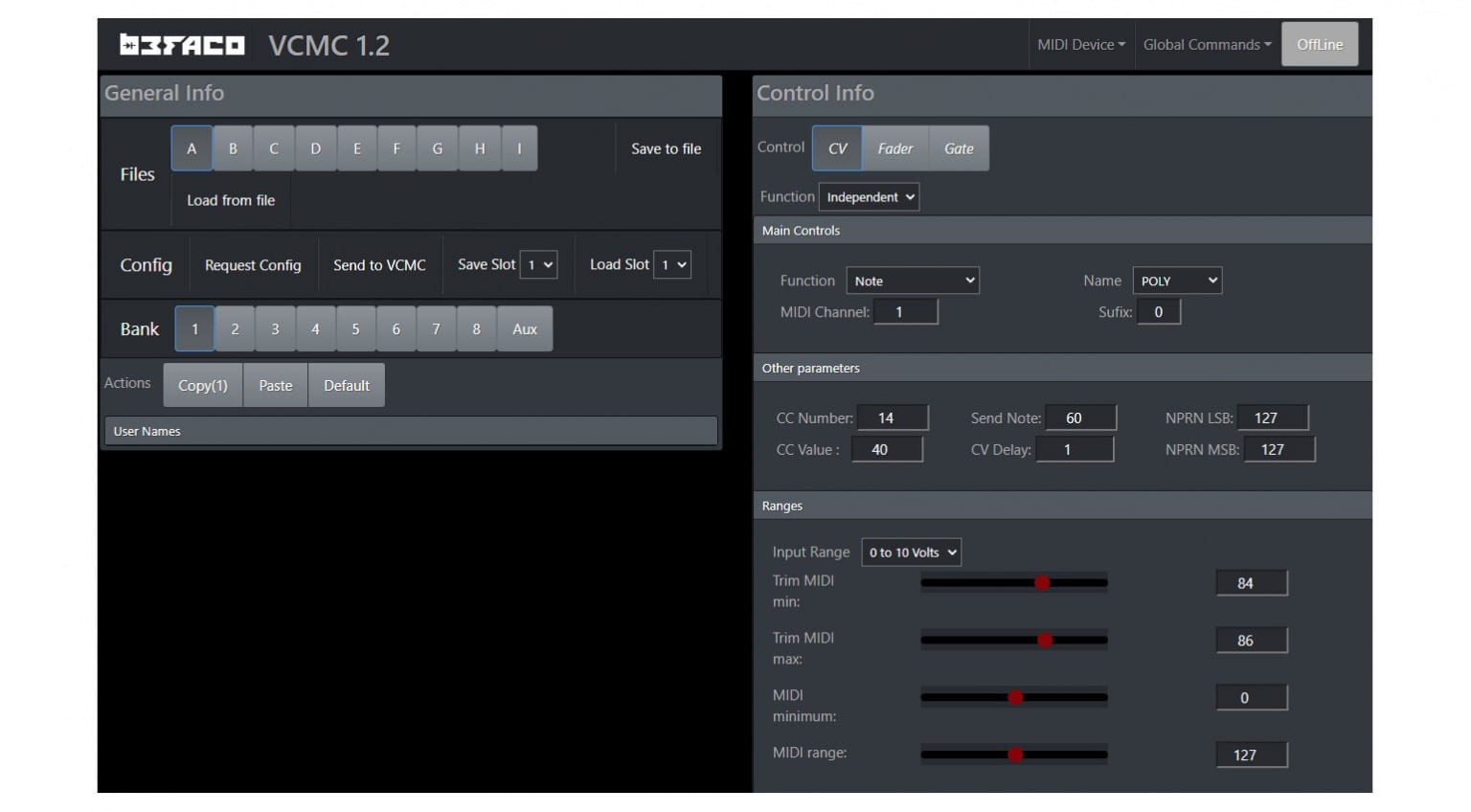Select Bank 3
The image size is (1471, 812).
pos(275,328)
